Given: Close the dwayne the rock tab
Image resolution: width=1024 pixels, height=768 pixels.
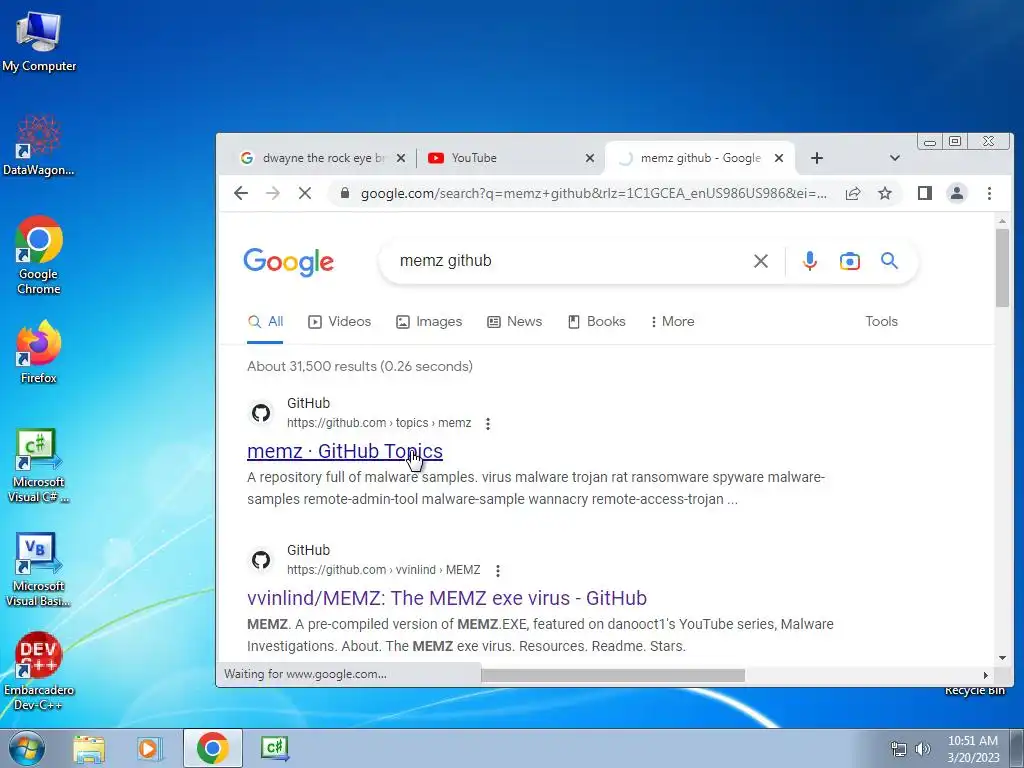Looking at the screenshot, I should pos(401,158).
